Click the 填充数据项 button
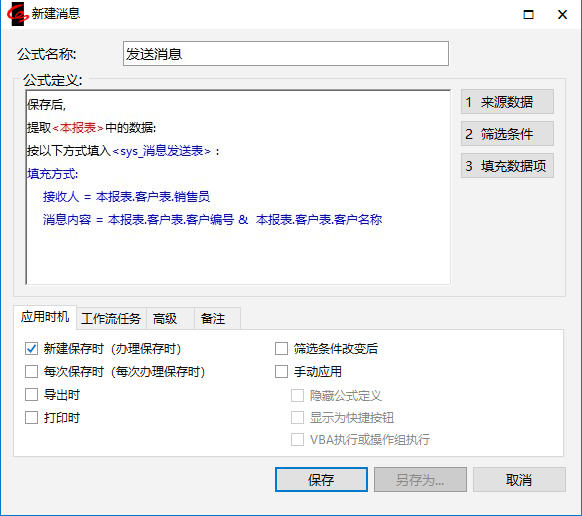Viewport: 582px width, 516px height. click(507, 166)
